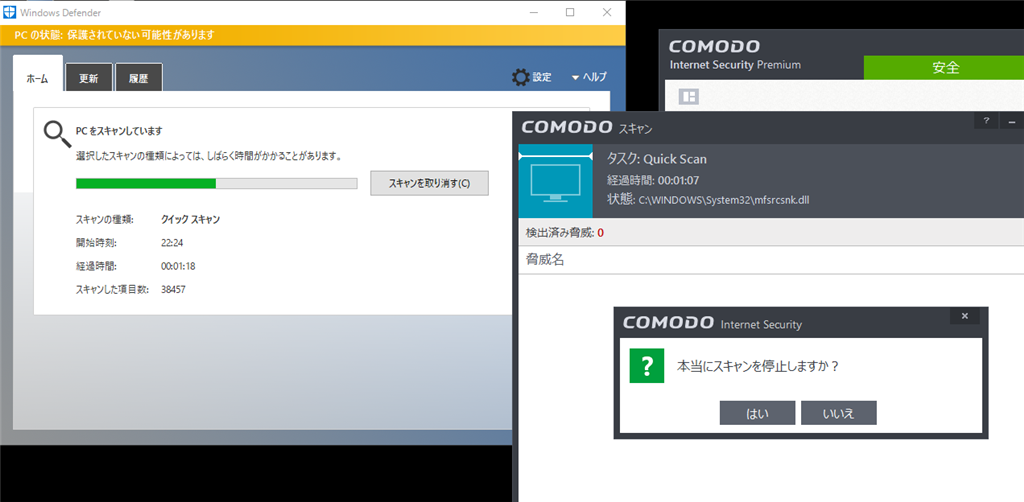This screenshot has width=1024, height=502.
Task: Click the magnifying glass scan icon
Action: tap(57, 134)
